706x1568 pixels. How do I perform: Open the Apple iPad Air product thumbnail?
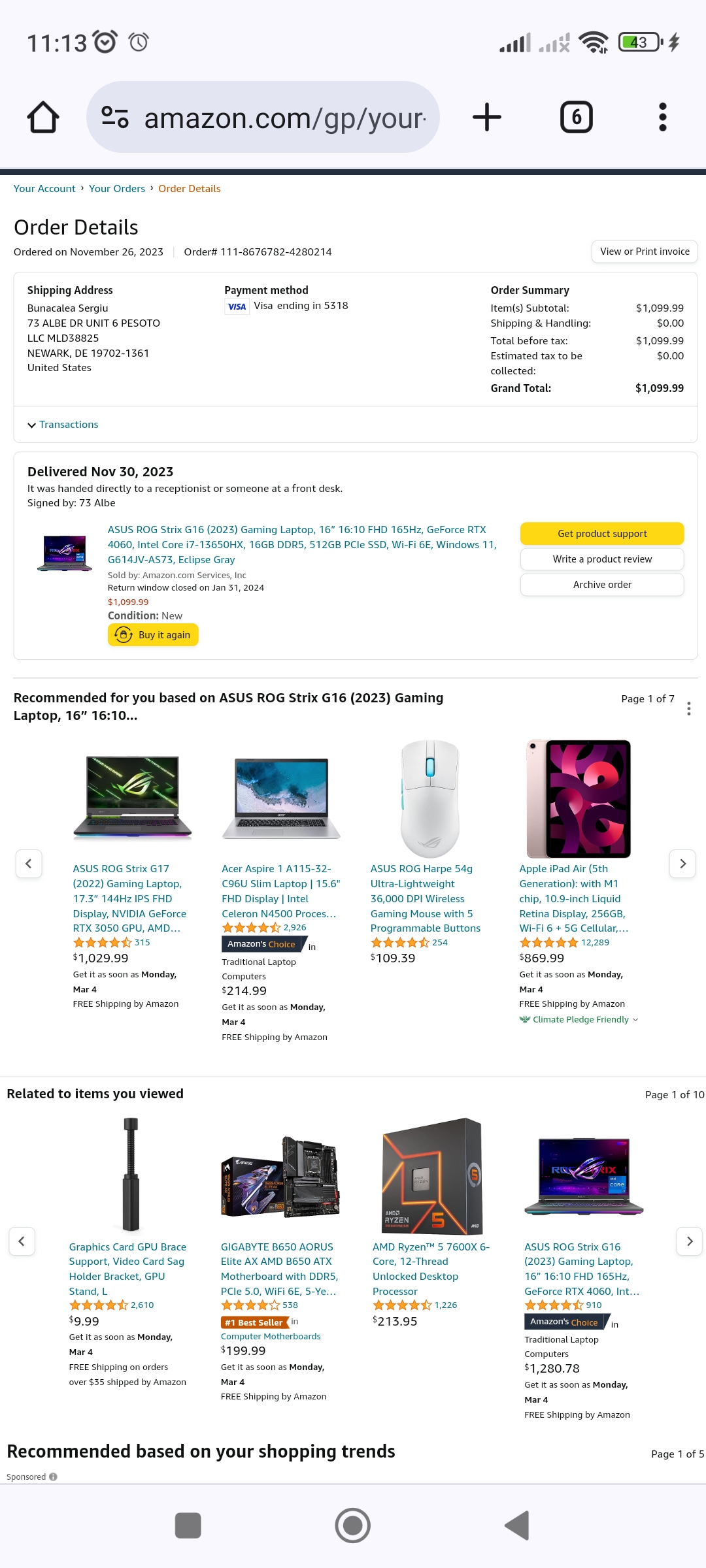579,798
